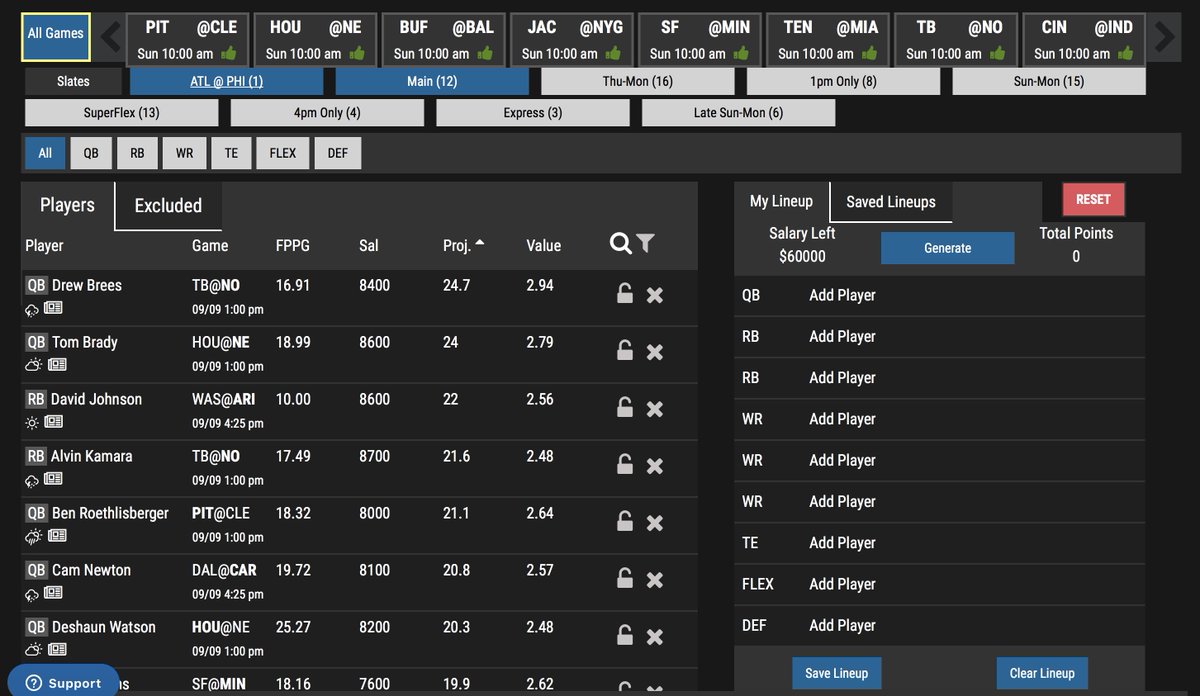Open the news icon for Tom Brady
The image size is (1200, 696).
(57, 365)
